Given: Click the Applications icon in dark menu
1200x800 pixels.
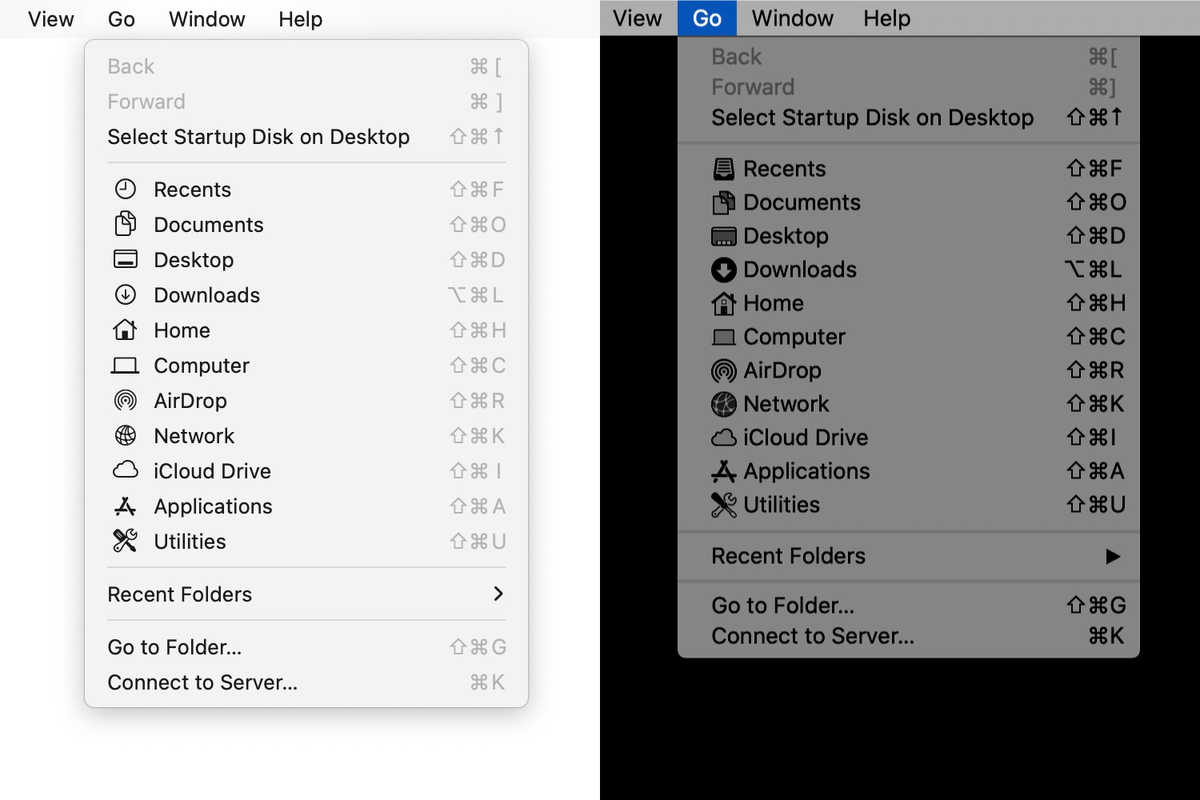Looking at the screenshot, I should pos(724,471).
